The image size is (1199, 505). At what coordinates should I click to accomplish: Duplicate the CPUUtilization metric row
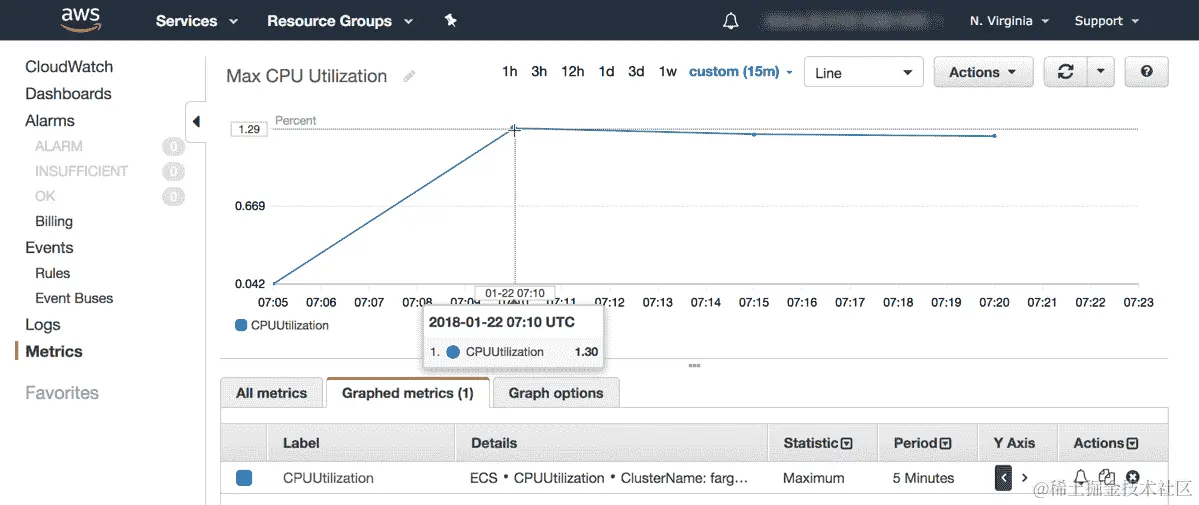(x=1106, y=477)
